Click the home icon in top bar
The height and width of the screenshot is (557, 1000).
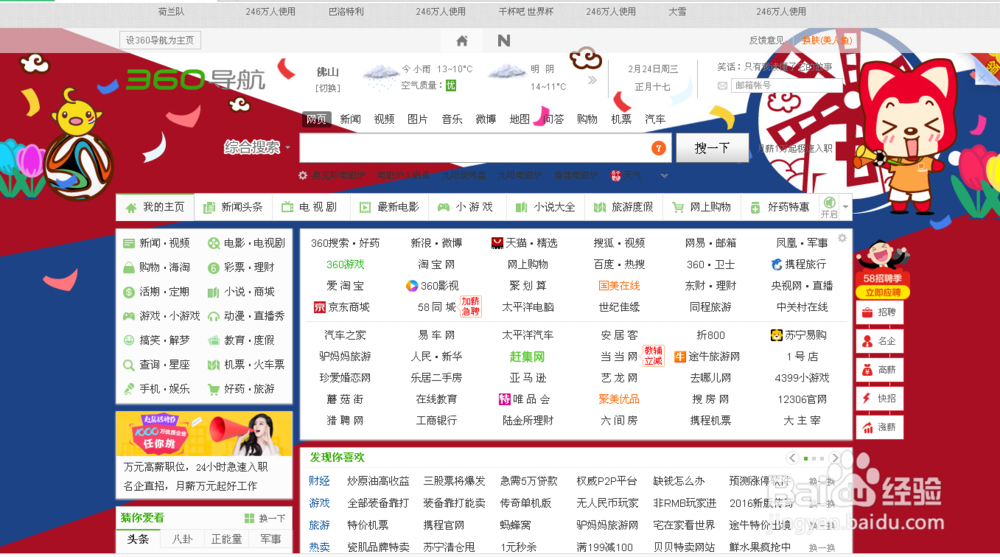(462, 41)
